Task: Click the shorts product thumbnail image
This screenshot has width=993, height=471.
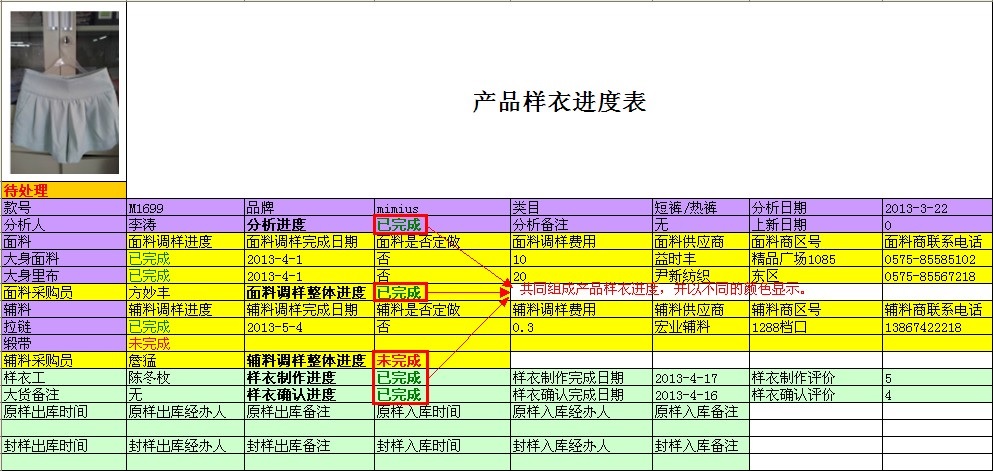Action: point(64,92)
